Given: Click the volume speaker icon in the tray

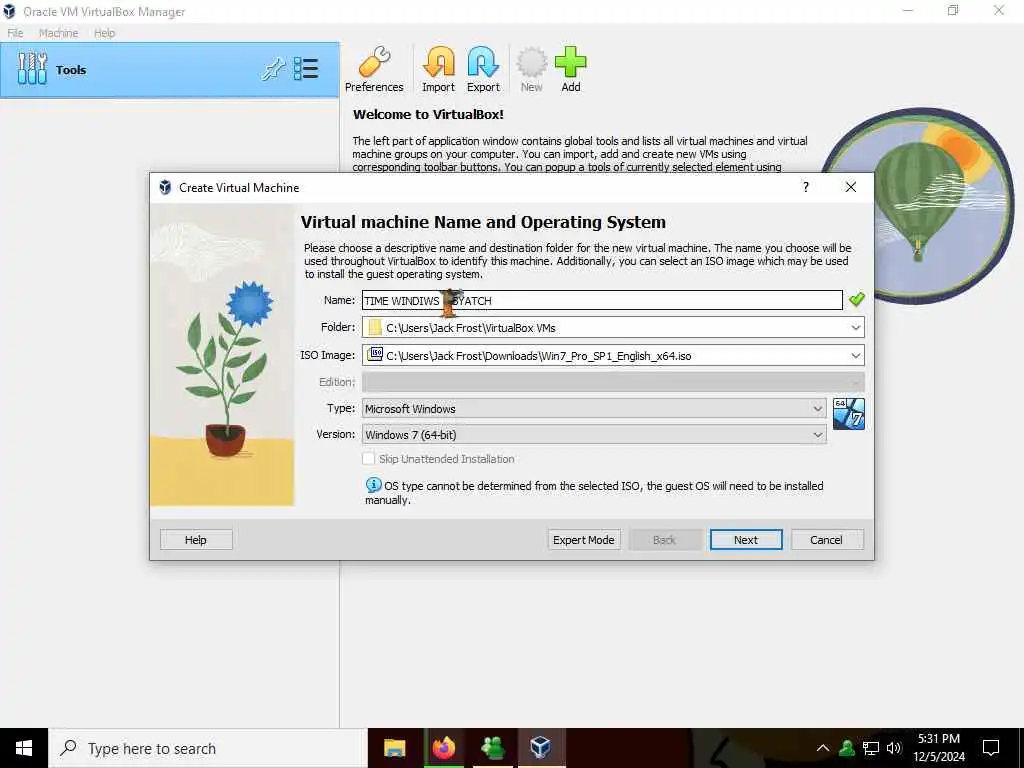Looking at the screenshot, I should (894, 748).
